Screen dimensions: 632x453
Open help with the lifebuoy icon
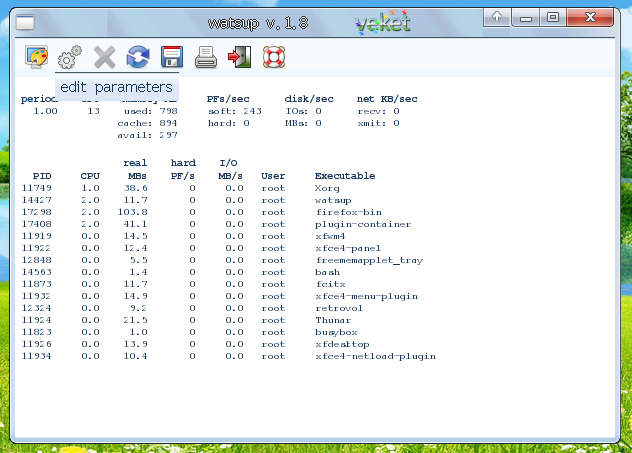[274, 57]
